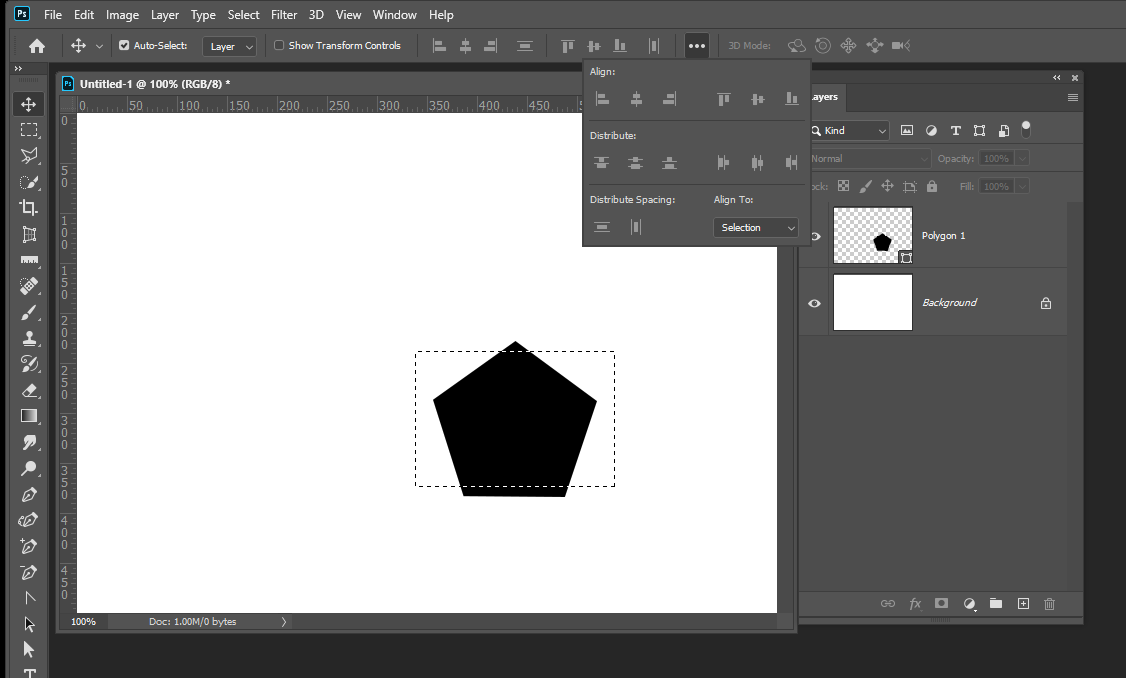Open the layer blend mode dropdown

tap(868, 158)
